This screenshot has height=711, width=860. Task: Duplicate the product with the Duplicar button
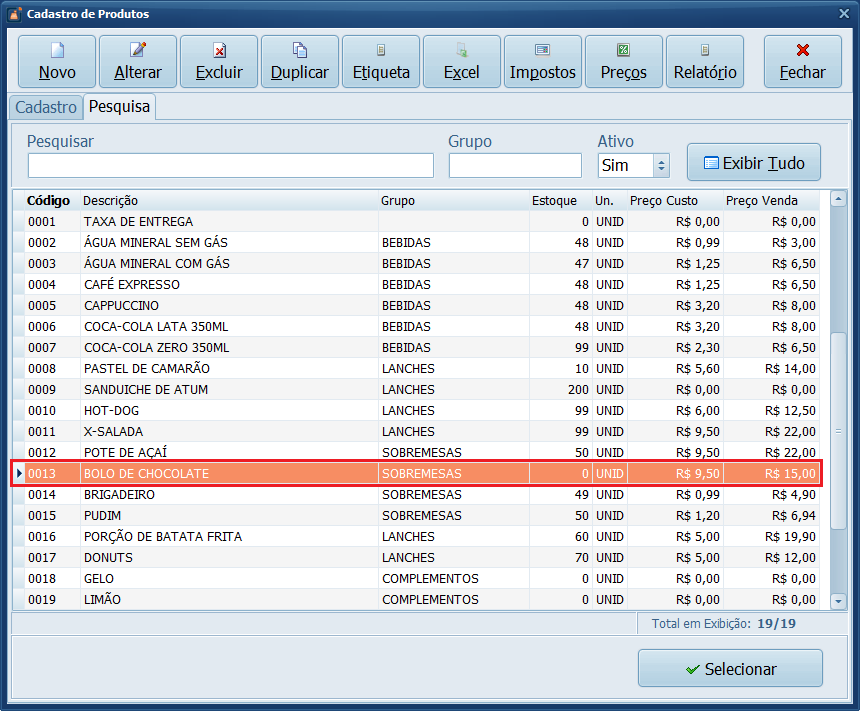pos(300,61)
